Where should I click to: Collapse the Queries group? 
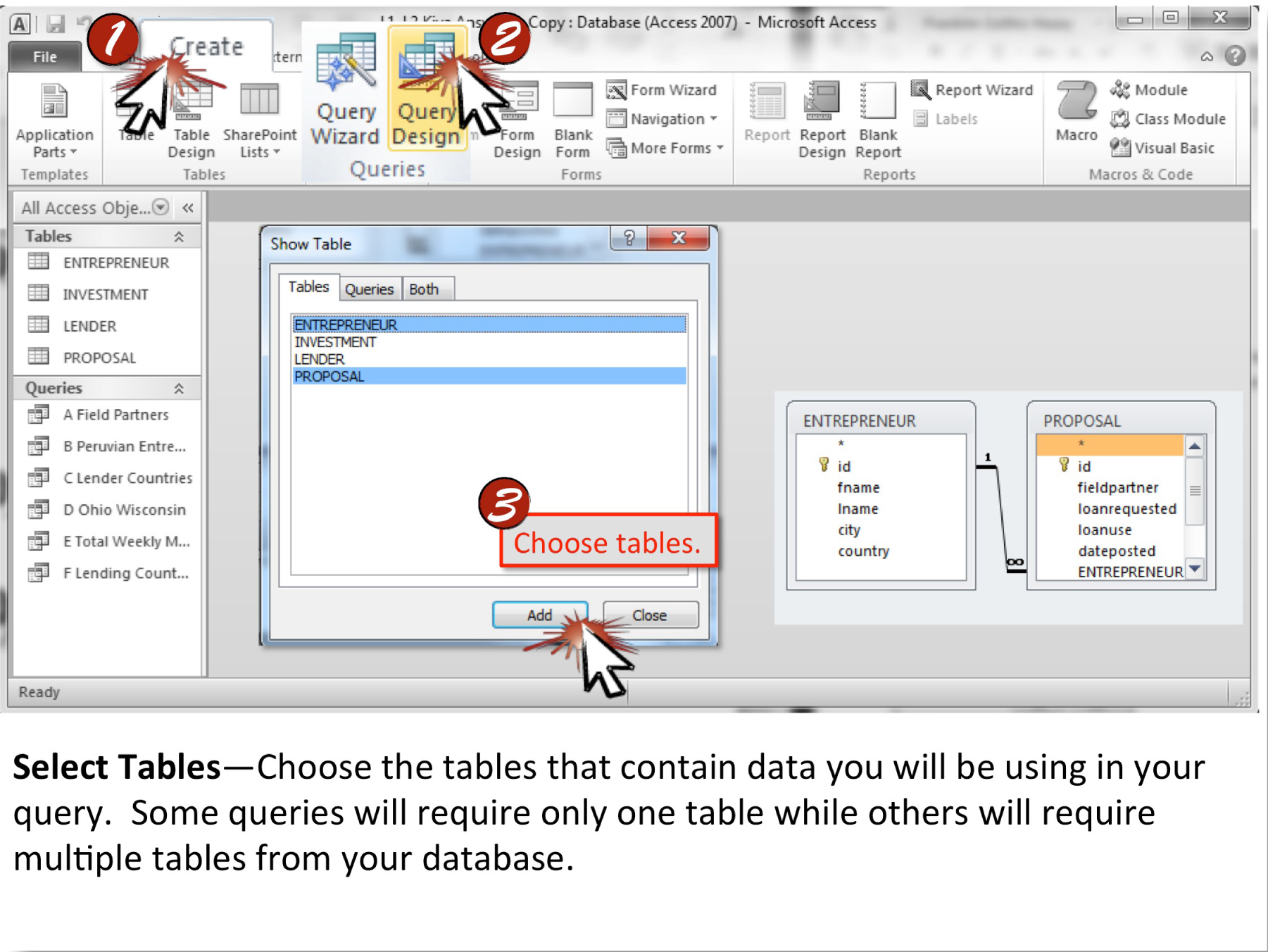(179, 389)
